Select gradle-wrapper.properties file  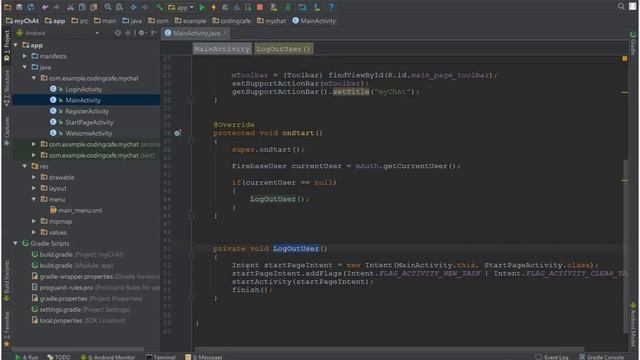click(x=76, y=276)
